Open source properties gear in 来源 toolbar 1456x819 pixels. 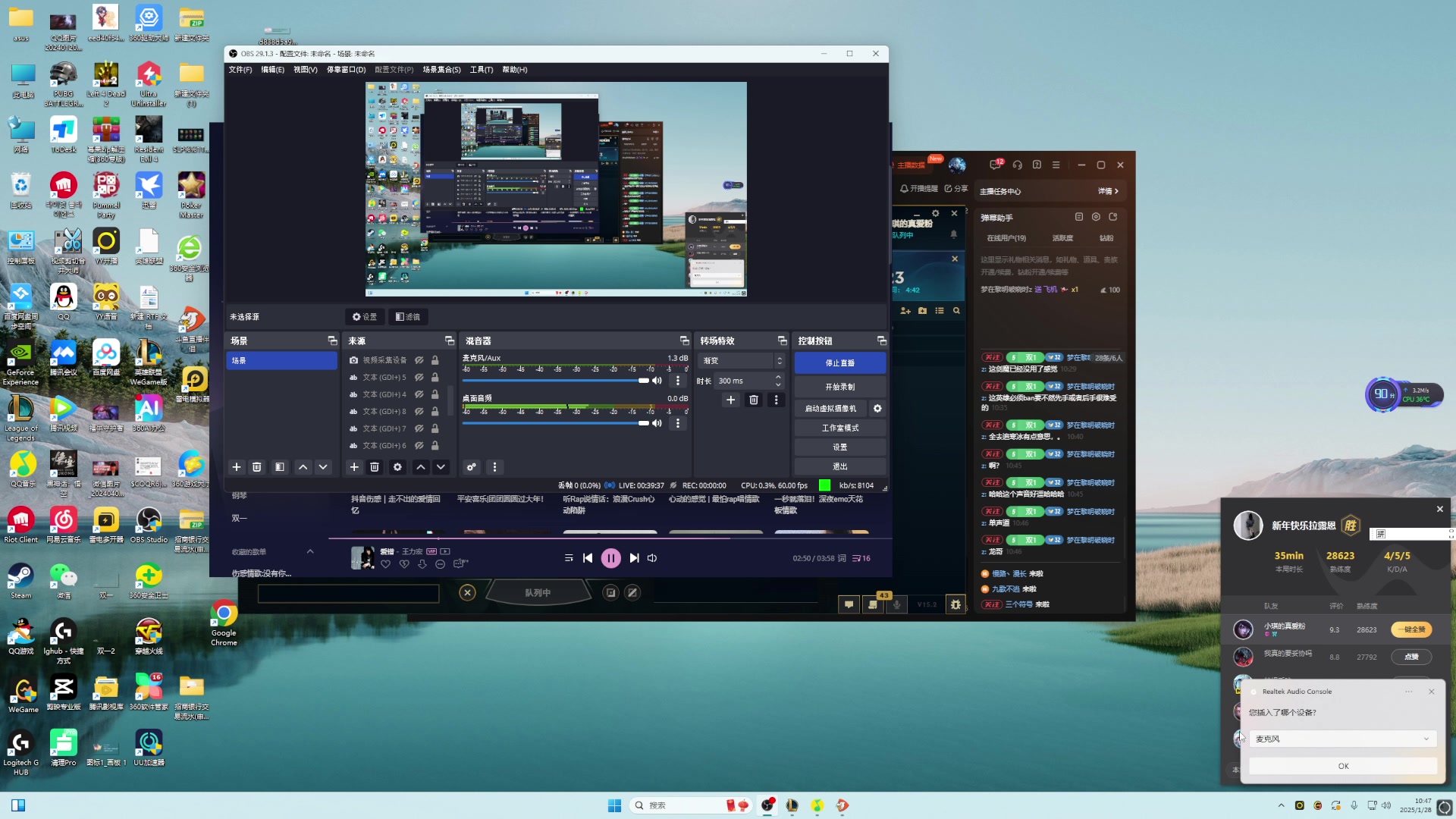tap(397, 467)
